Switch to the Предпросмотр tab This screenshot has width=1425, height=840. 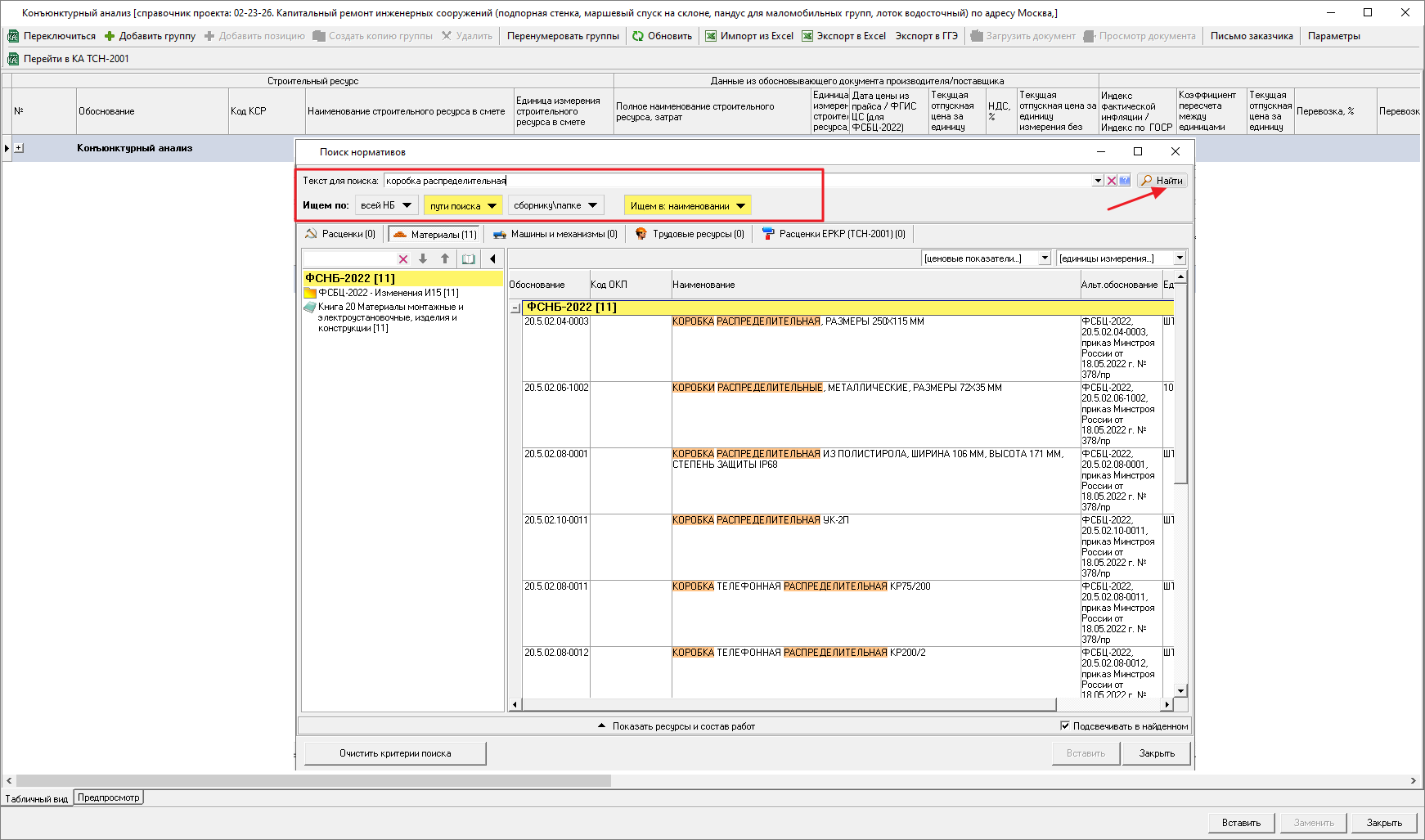coord(109,797)
